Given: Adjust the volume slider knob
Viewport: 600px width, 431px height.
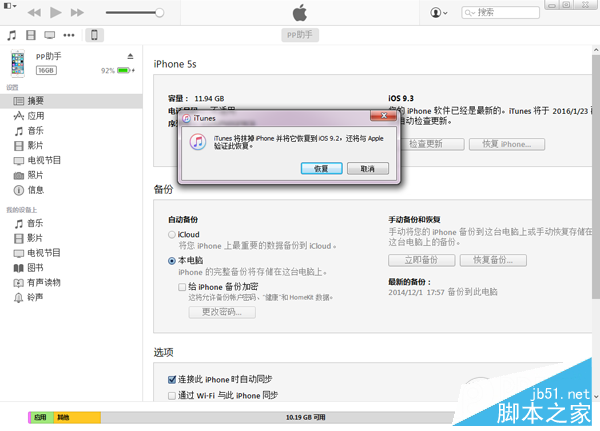Looking at the screenshot, I should click(160, 13).
